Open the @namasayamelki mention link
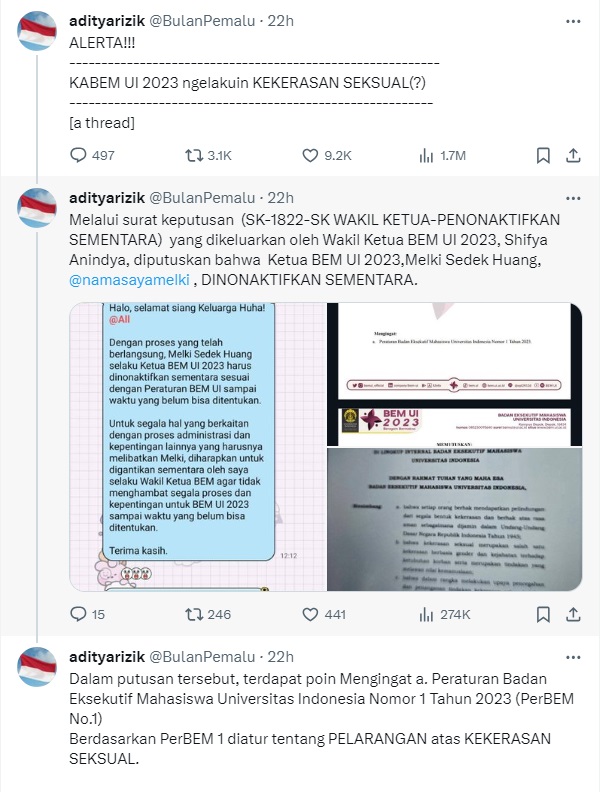 coord(129,279)
